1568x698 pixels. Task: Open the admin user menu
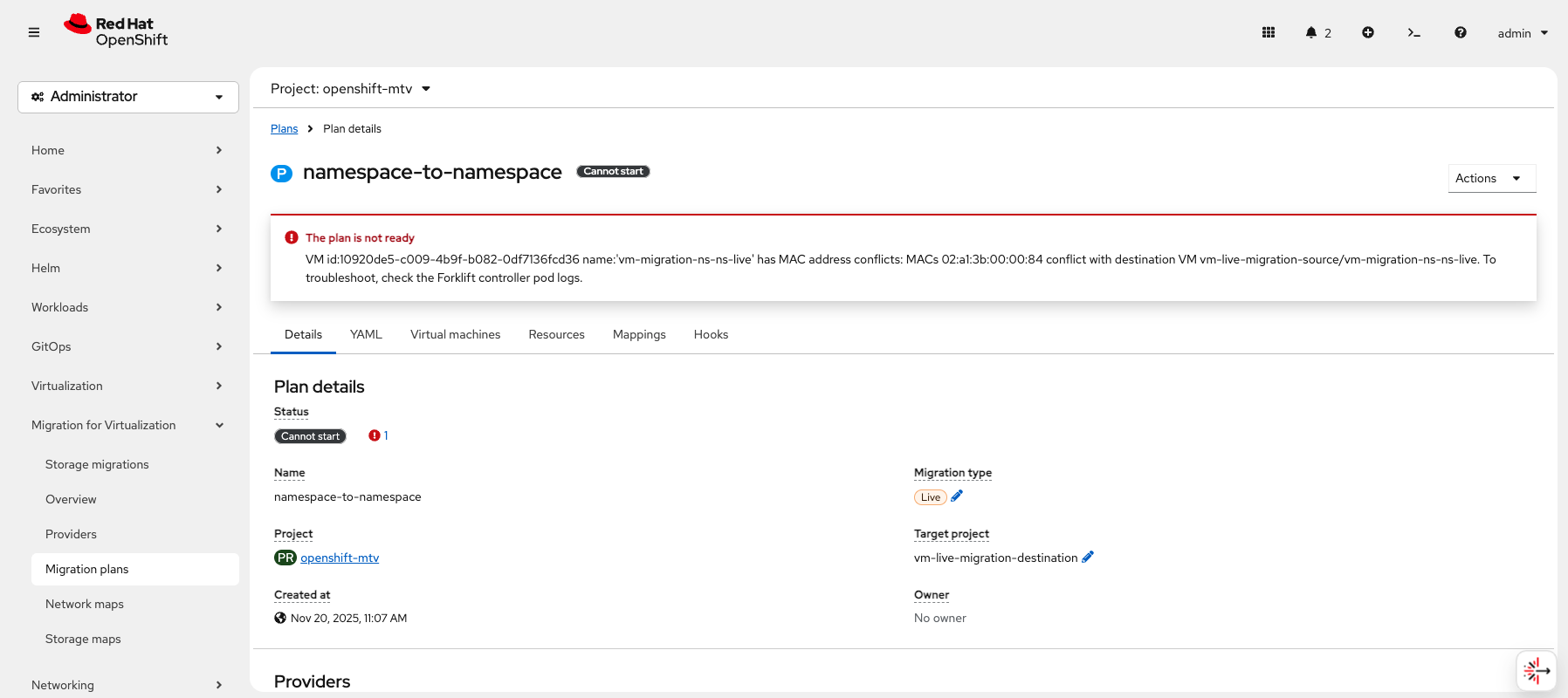(1522, 33)
